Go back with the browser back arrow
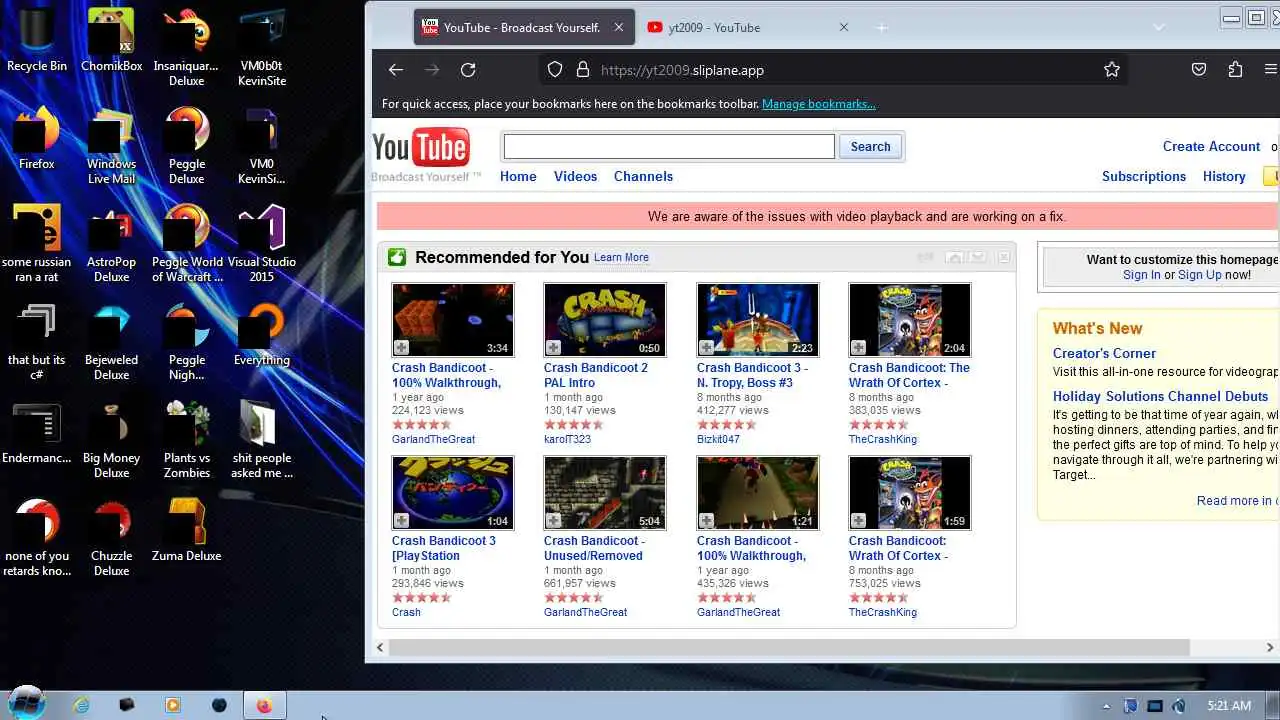 (396, 70)
